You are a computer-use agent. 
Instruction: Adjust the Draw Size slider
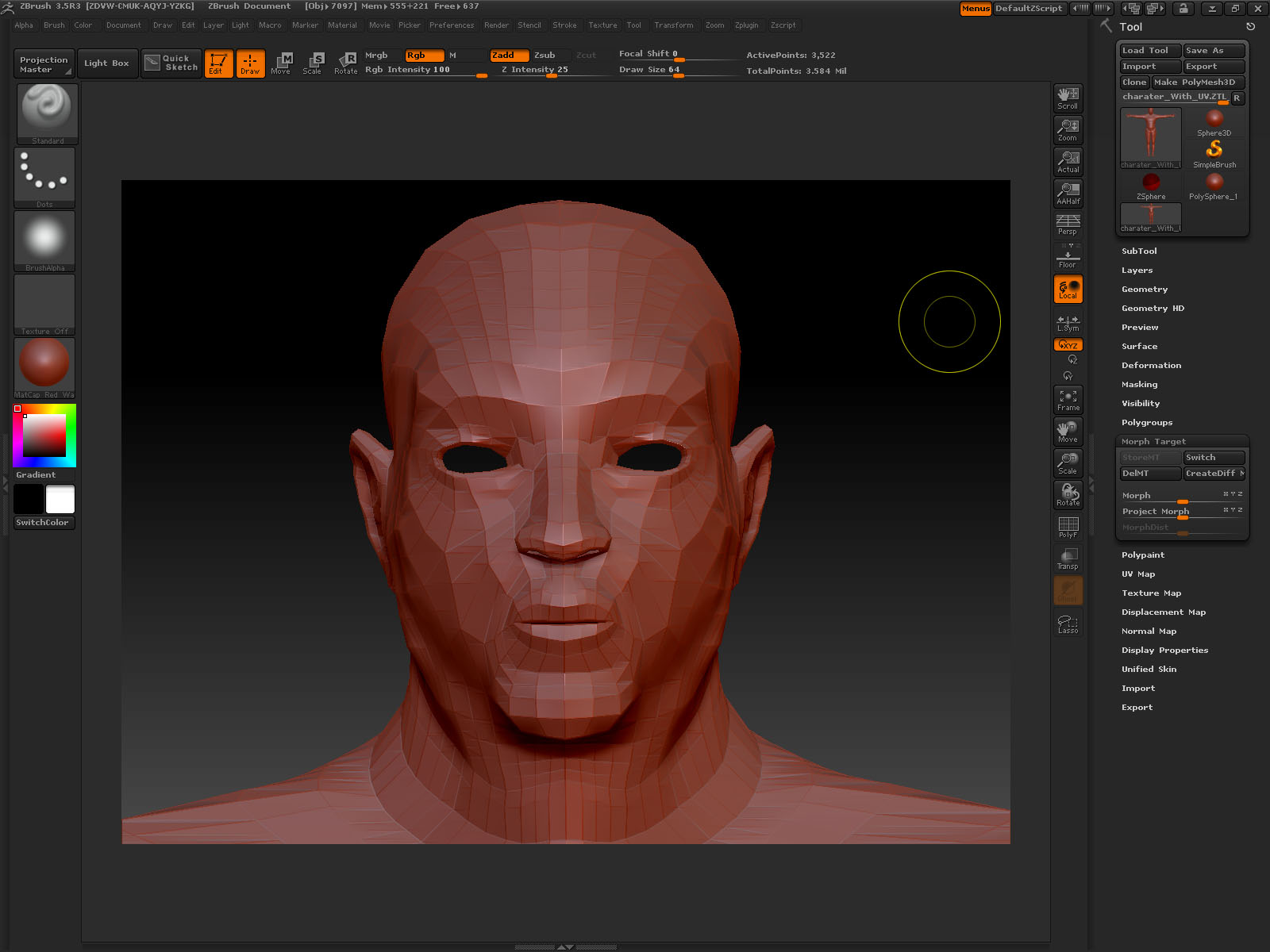coord(679,70)
